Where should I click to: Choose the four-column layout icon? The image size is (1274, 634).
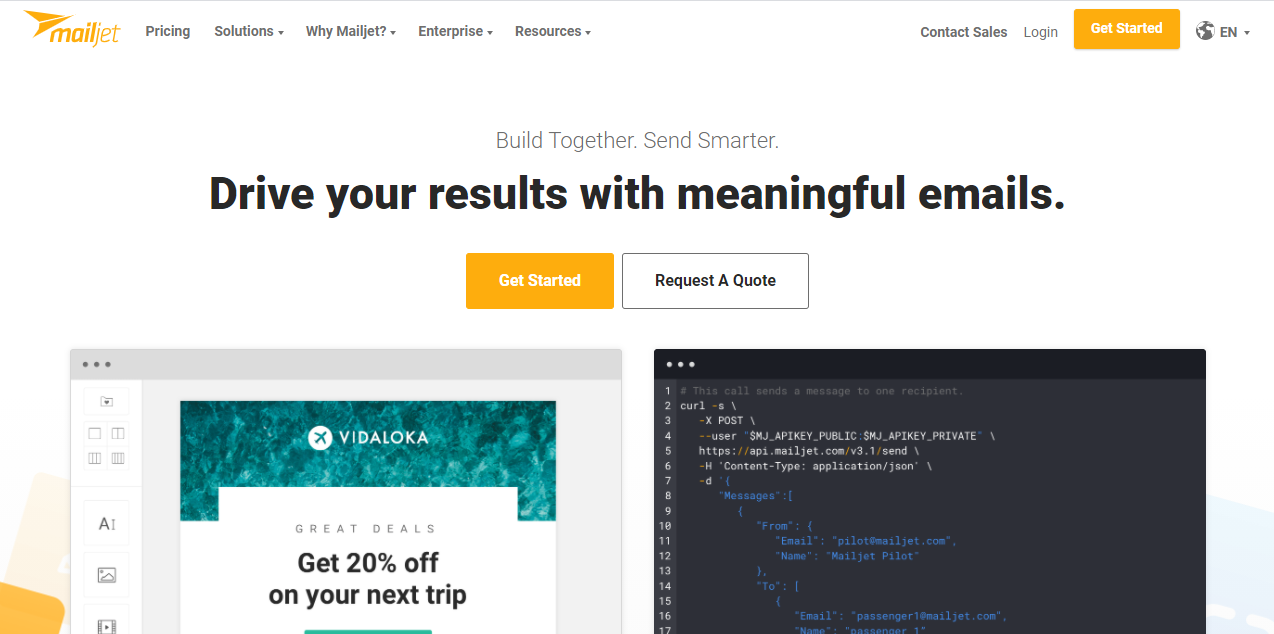[x=118, y=458]
